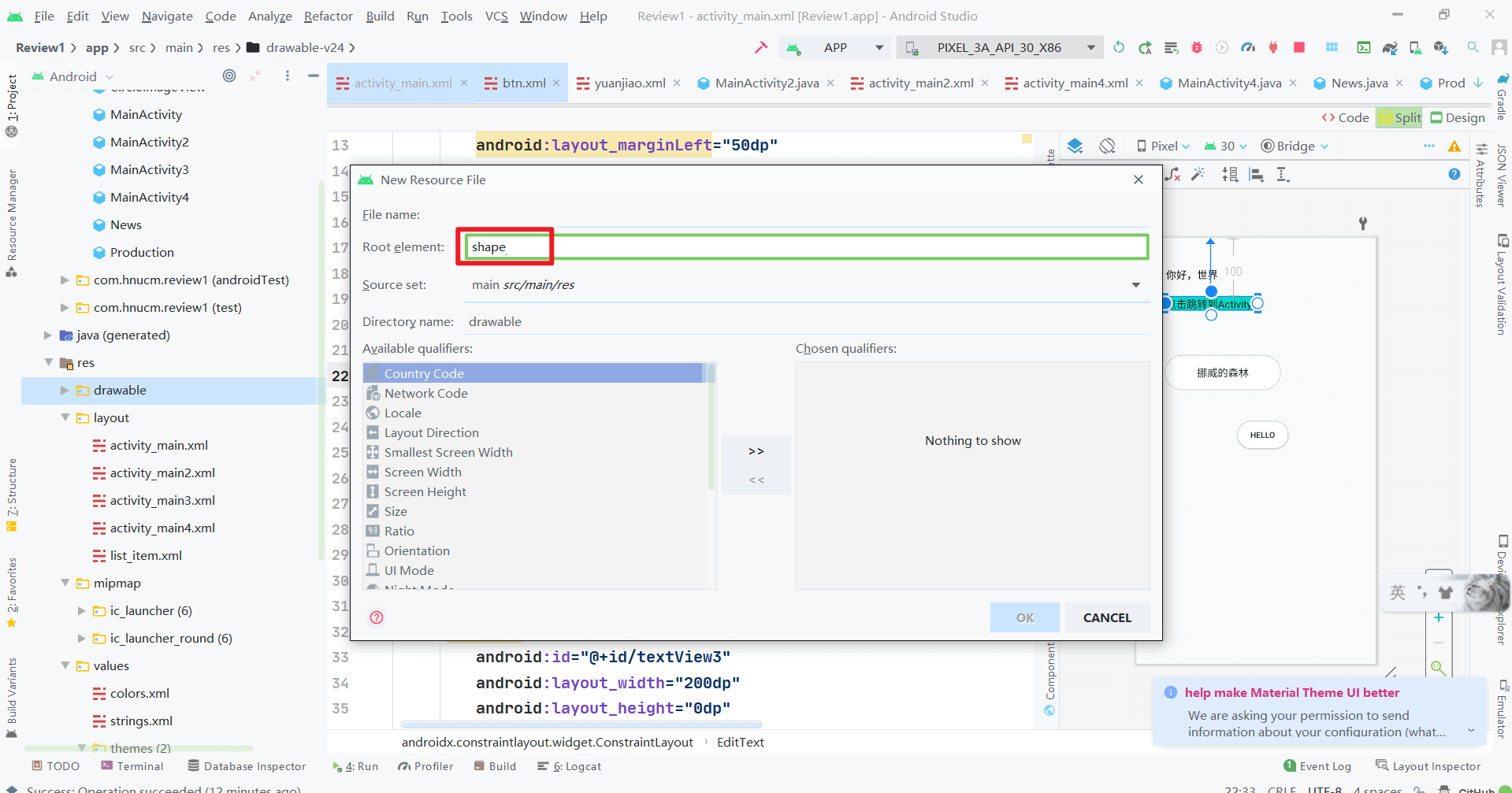Open the magnifier Search Everywhere icon
This screenshot has height=793, width=1512.
pos(1472,47)
